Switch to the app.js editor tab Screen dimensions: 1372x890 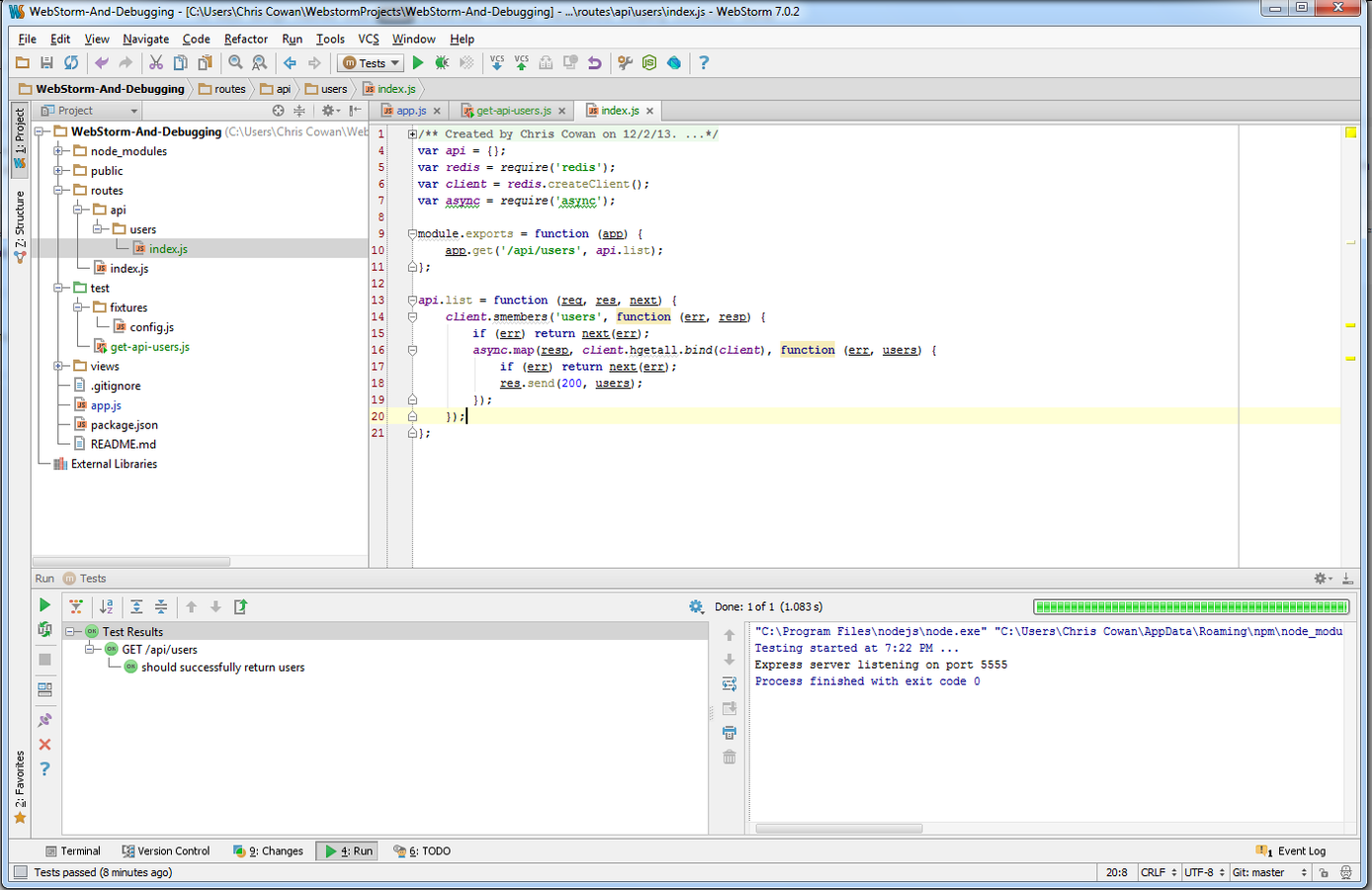click(x=411, y=111)
